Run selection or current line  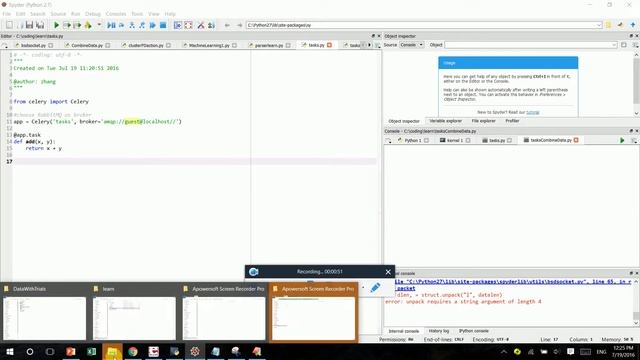coord(88,25)
